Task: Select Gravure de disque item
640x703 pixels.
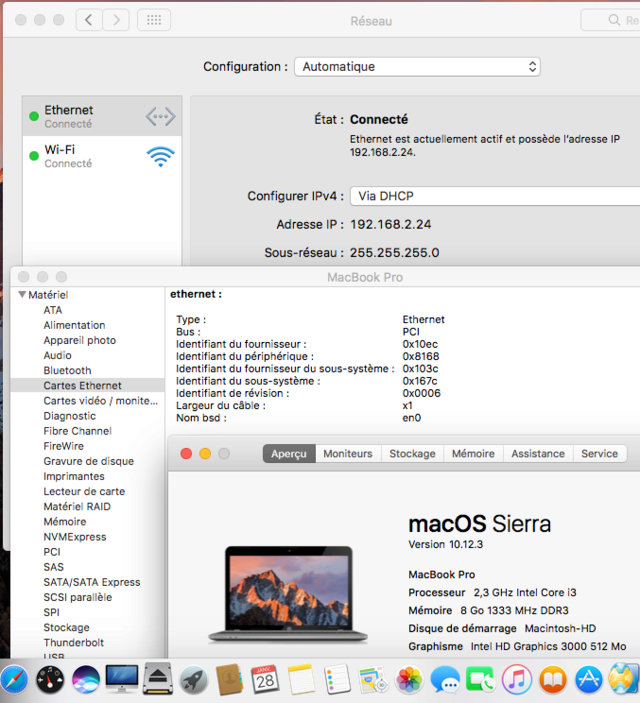Action: 89,462
